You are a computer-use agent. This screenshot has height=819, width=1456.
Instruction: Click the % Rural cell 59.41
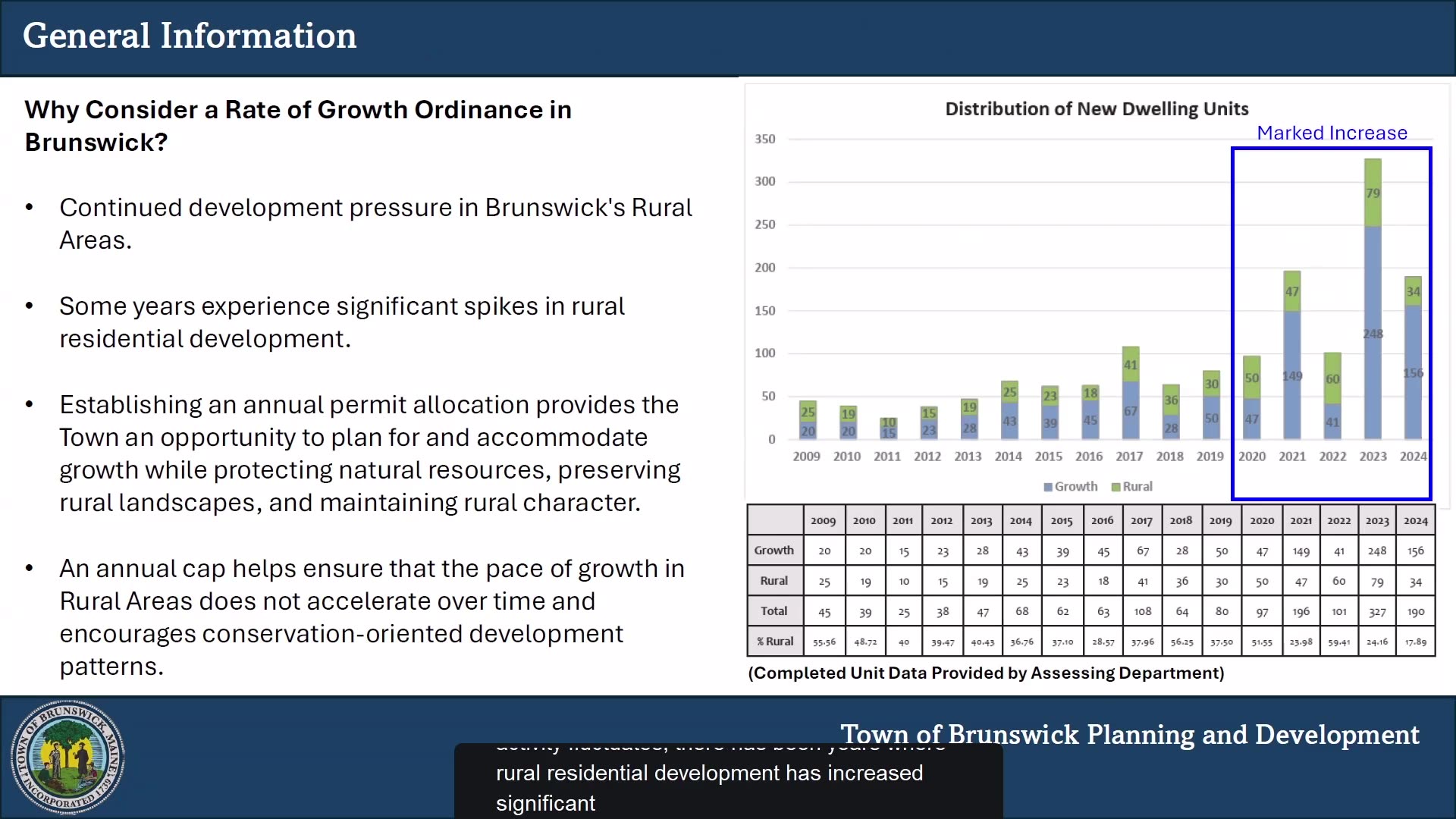pos(1339,642)
